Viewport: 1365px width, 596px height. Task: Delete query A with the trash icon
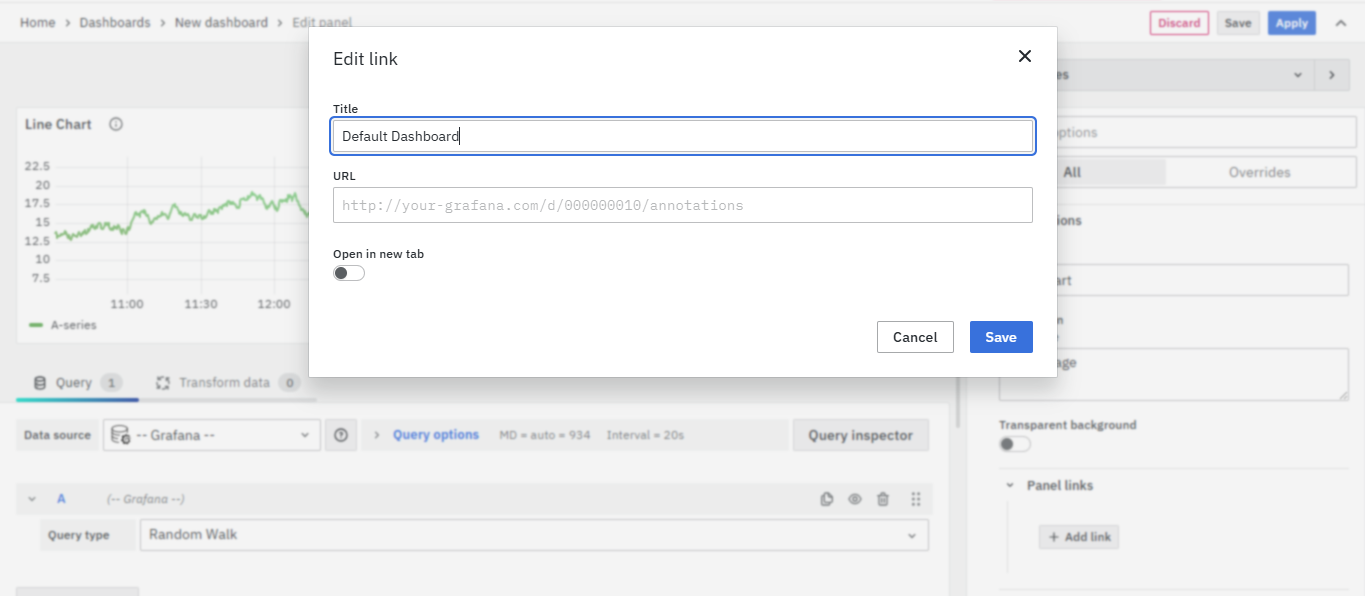[x=883, y=499]
